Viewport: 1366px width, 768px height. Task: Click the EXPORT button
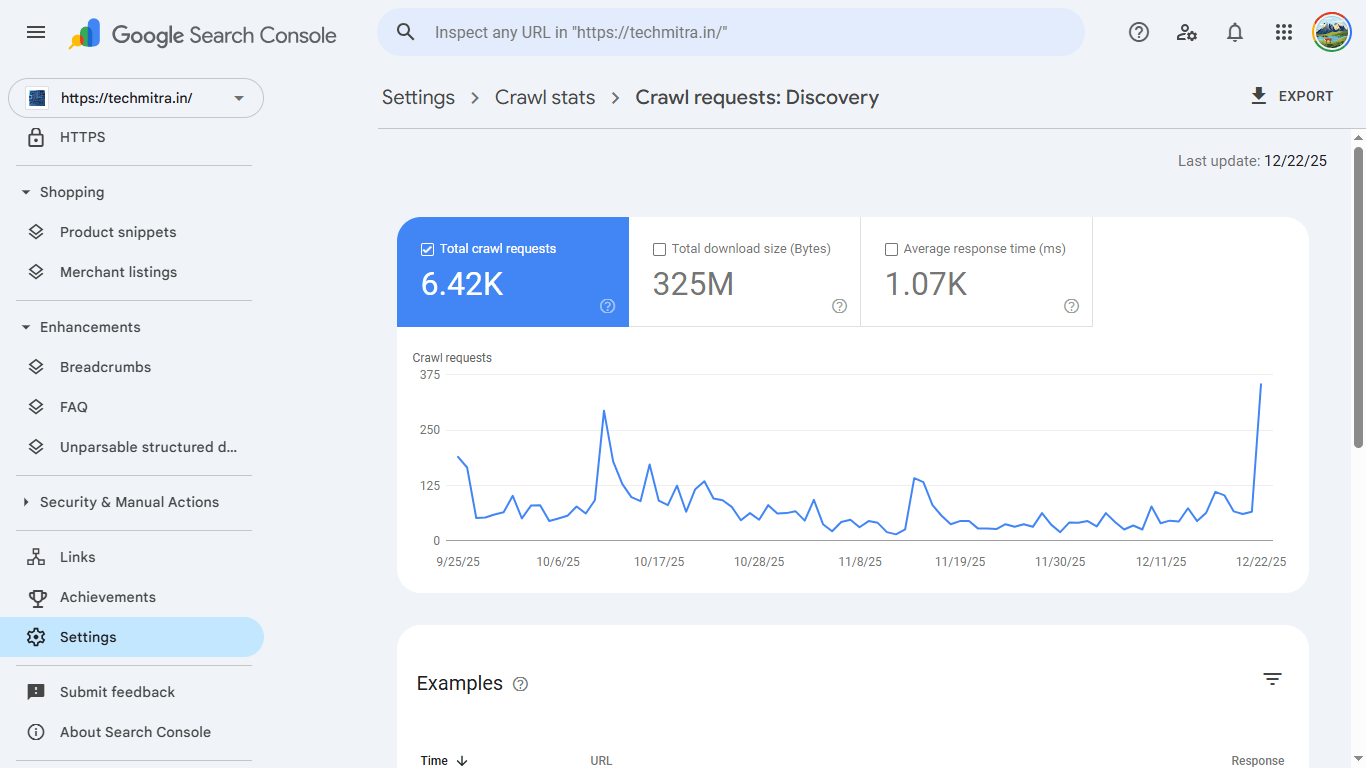[x=1292, y=96]
